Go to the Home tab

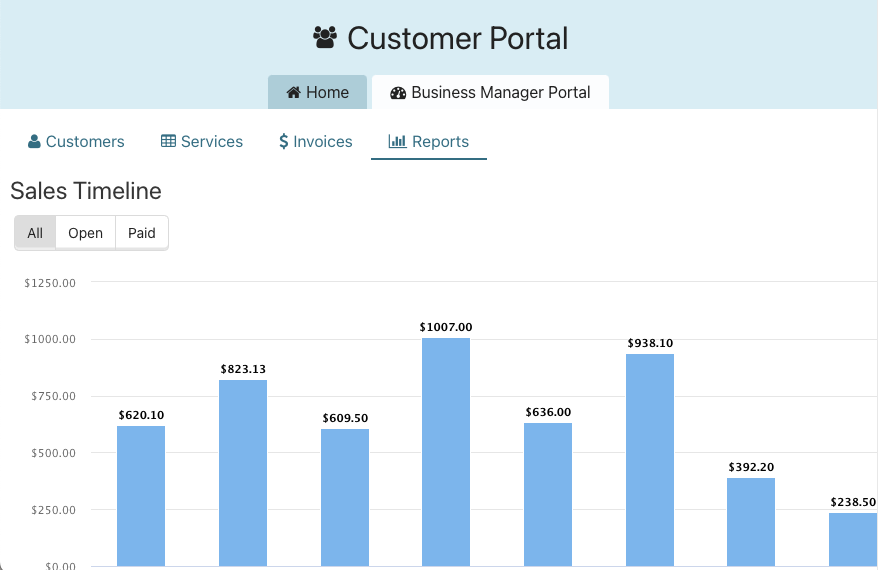(x=317, y=92)
